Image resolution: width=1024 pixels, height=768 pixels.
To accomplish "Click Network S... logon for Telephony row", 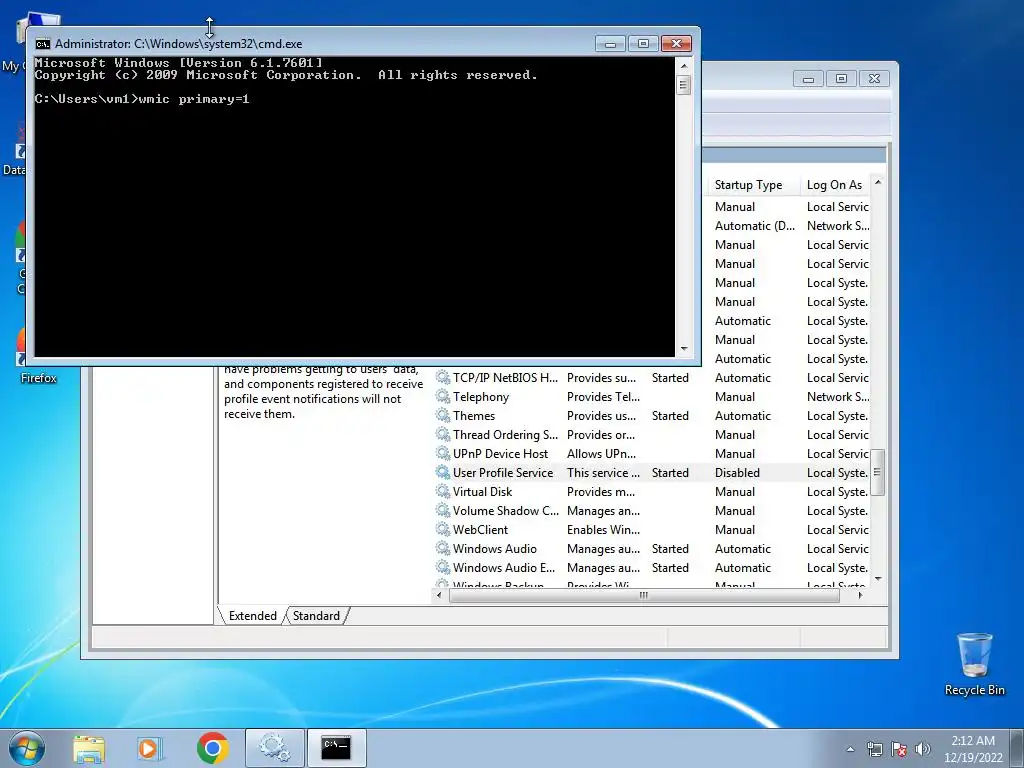I will coord(838,396).
